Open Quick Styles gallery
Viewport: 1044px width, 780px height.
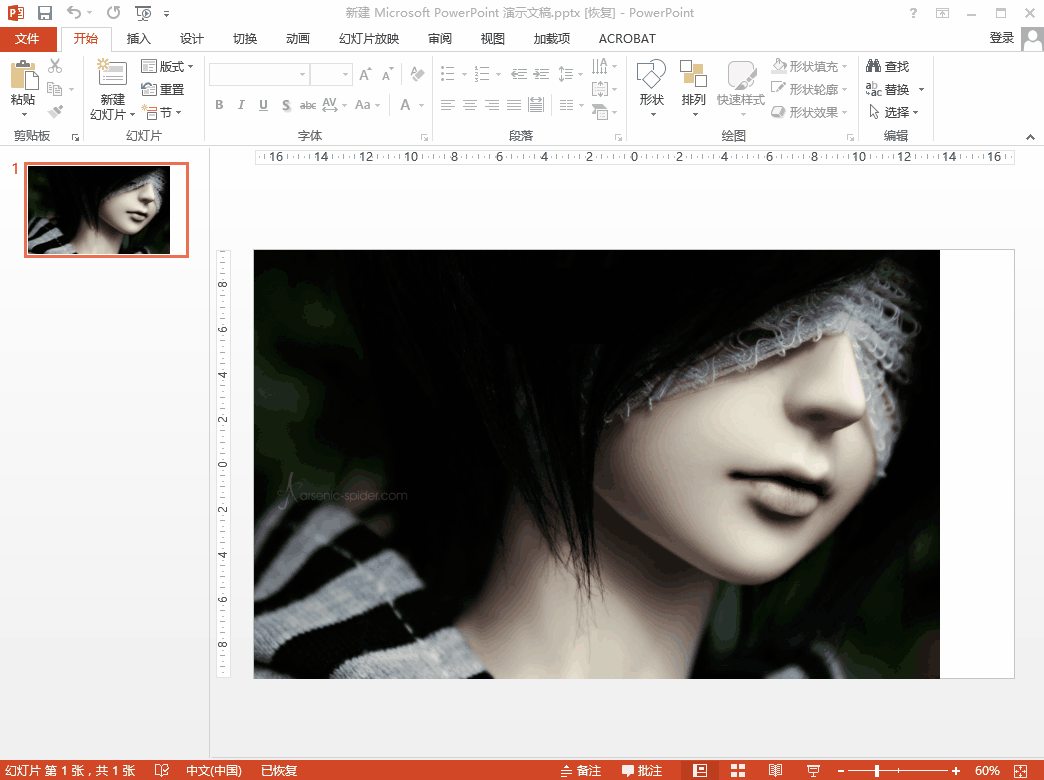(740, 87)
